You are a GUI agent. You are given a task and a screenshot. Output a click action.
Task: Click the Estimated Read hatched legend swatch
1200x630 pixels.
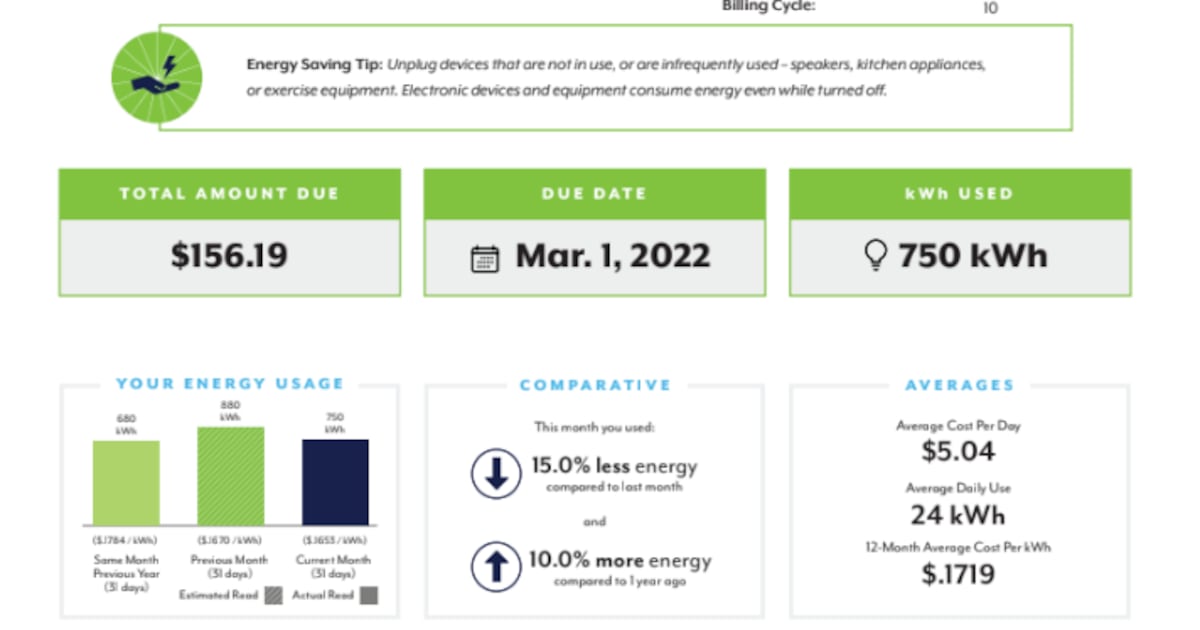tap(274, 596)
